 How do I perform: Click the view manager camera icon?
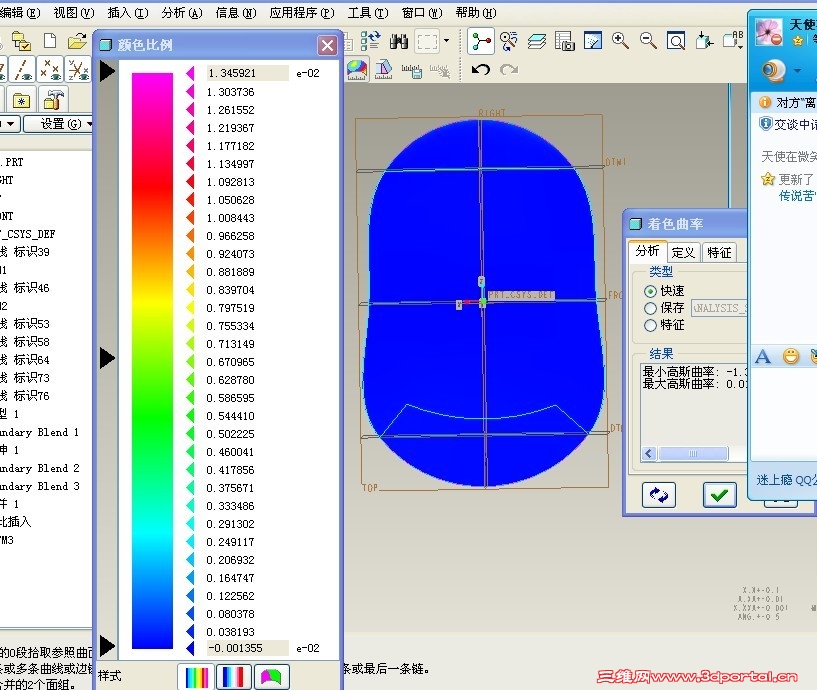tap(564, 41)
